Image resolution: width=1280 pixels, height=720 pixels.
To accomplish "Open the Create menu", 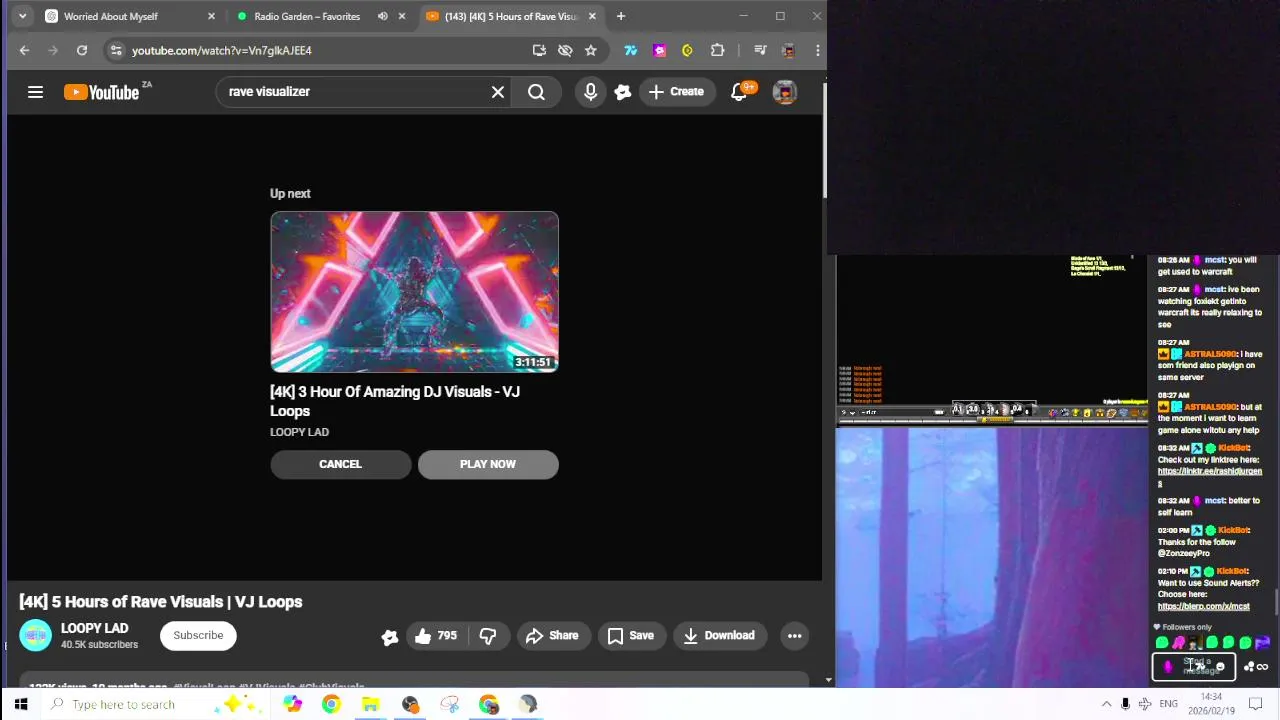I will coord(677,92).
